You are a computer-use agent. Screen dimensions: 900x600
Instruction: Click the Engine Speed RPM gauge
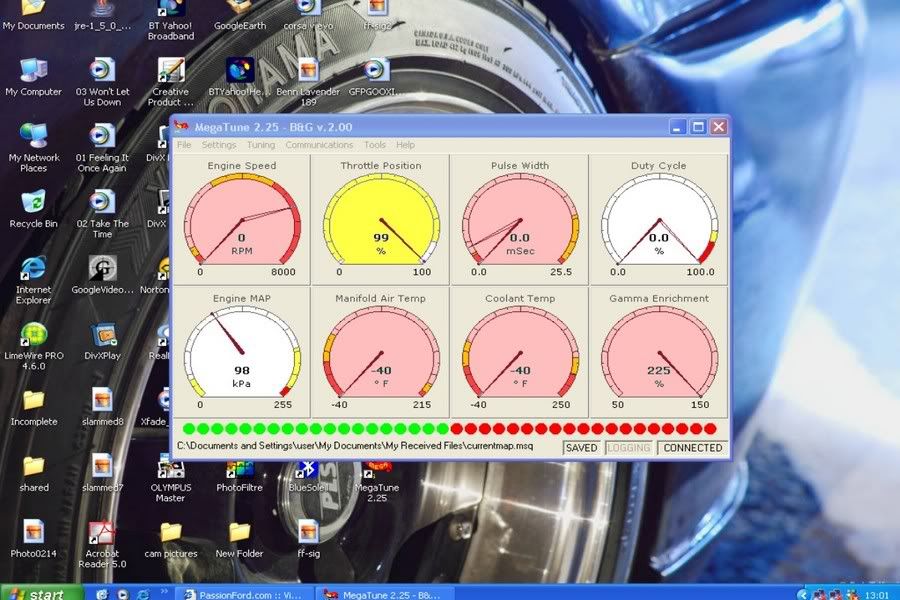242,219
